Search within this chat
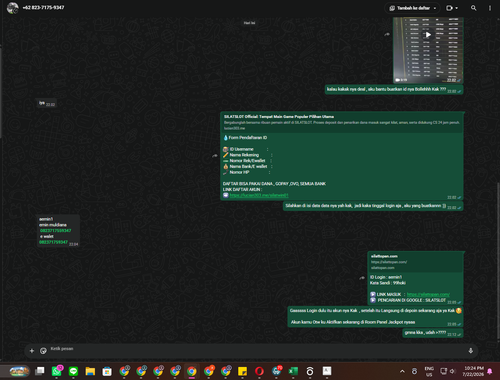This screenshot has width=500, height=380. [473, 8]
